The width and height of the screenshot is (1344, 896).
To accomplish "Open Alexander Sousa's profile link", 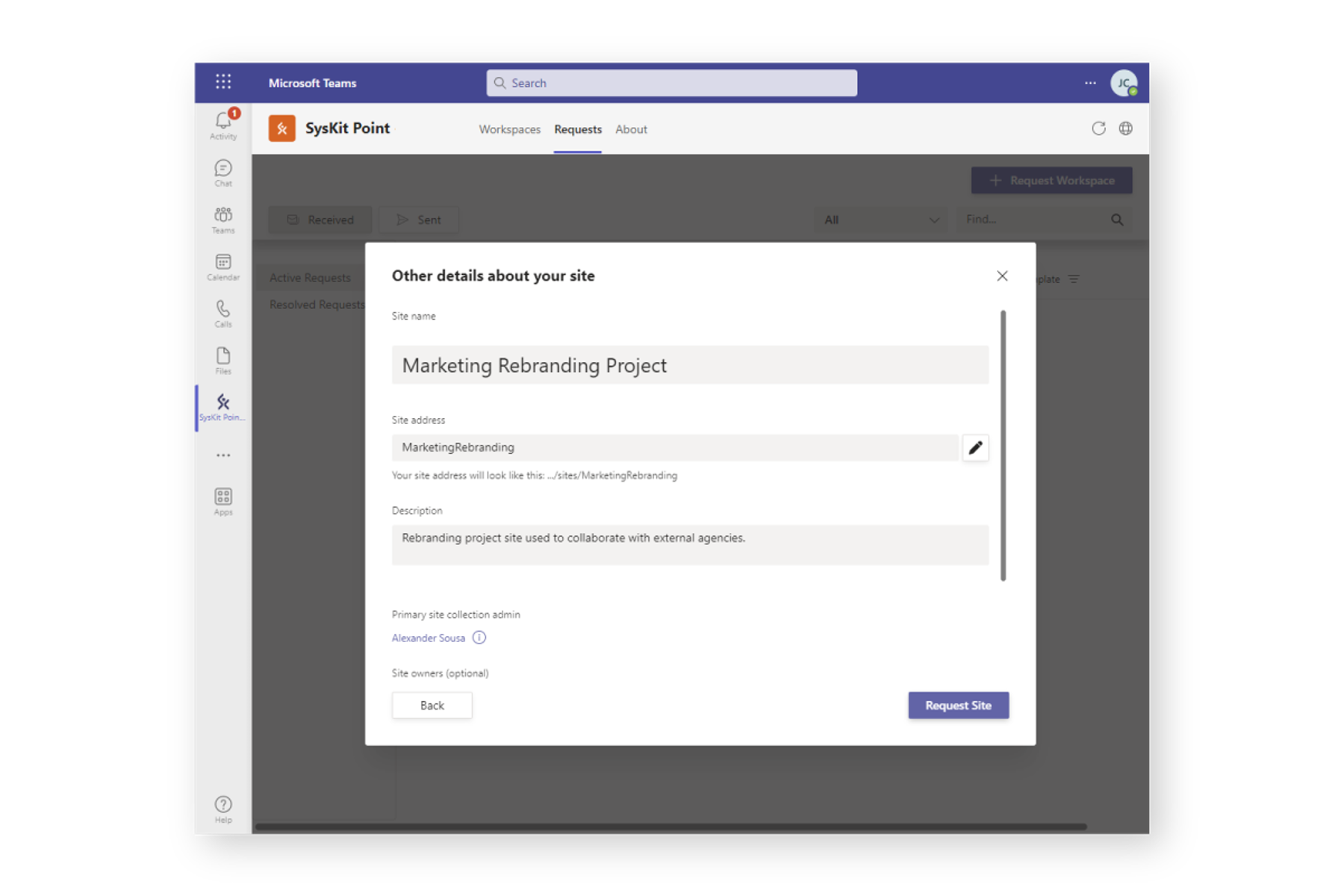I will click(428, 638).
